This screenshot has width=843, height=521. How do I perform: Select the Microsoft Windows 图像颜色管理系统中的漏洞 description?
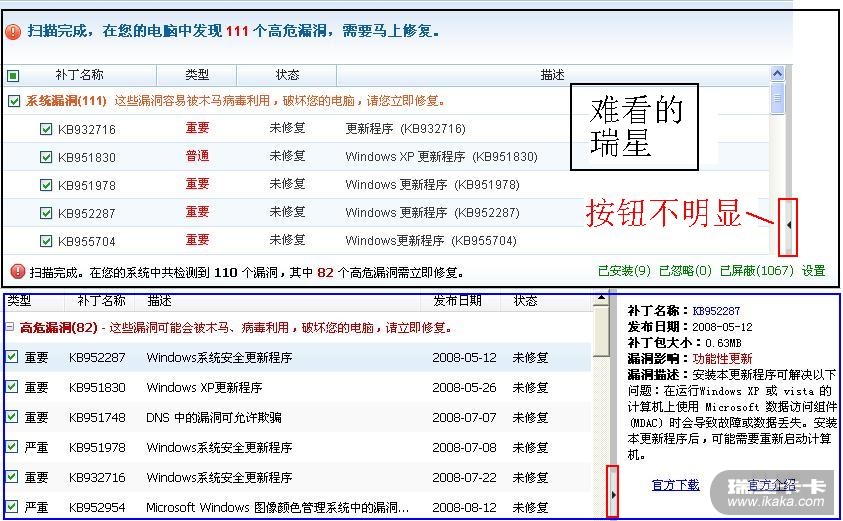tap(277, 507)
